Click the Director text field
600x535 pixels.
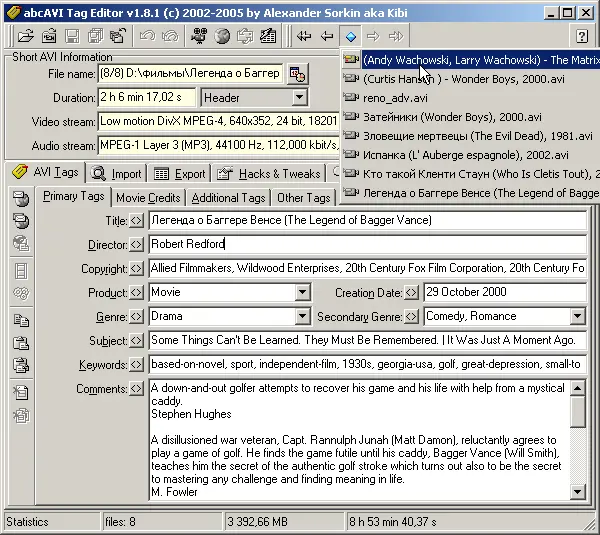pos(366,245)
